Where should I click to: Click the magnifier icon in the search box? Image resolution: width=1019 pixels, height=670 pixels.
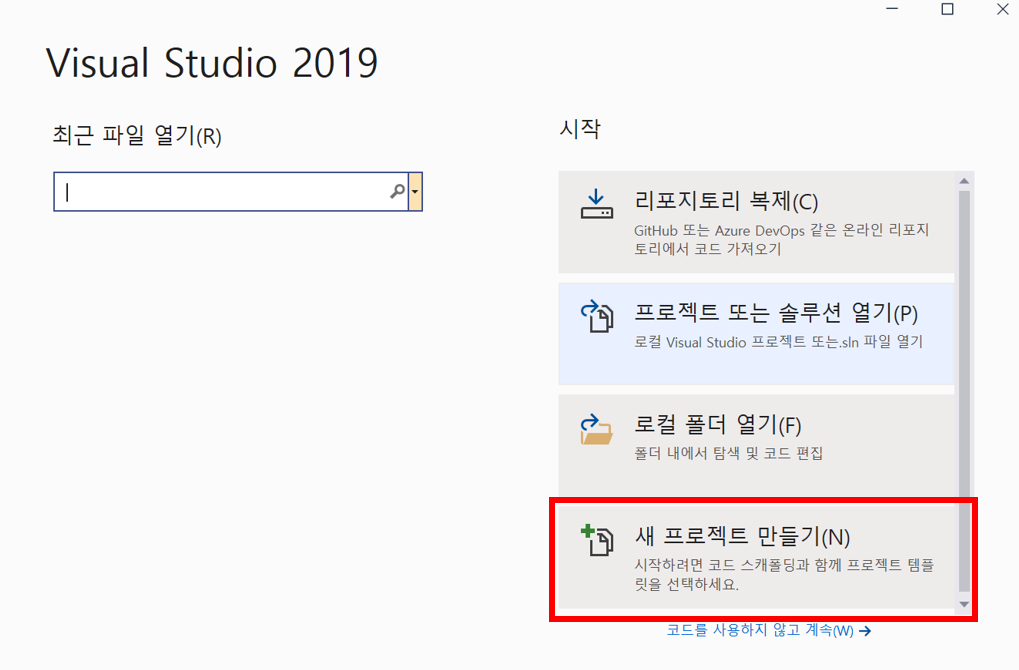(397, 191)
